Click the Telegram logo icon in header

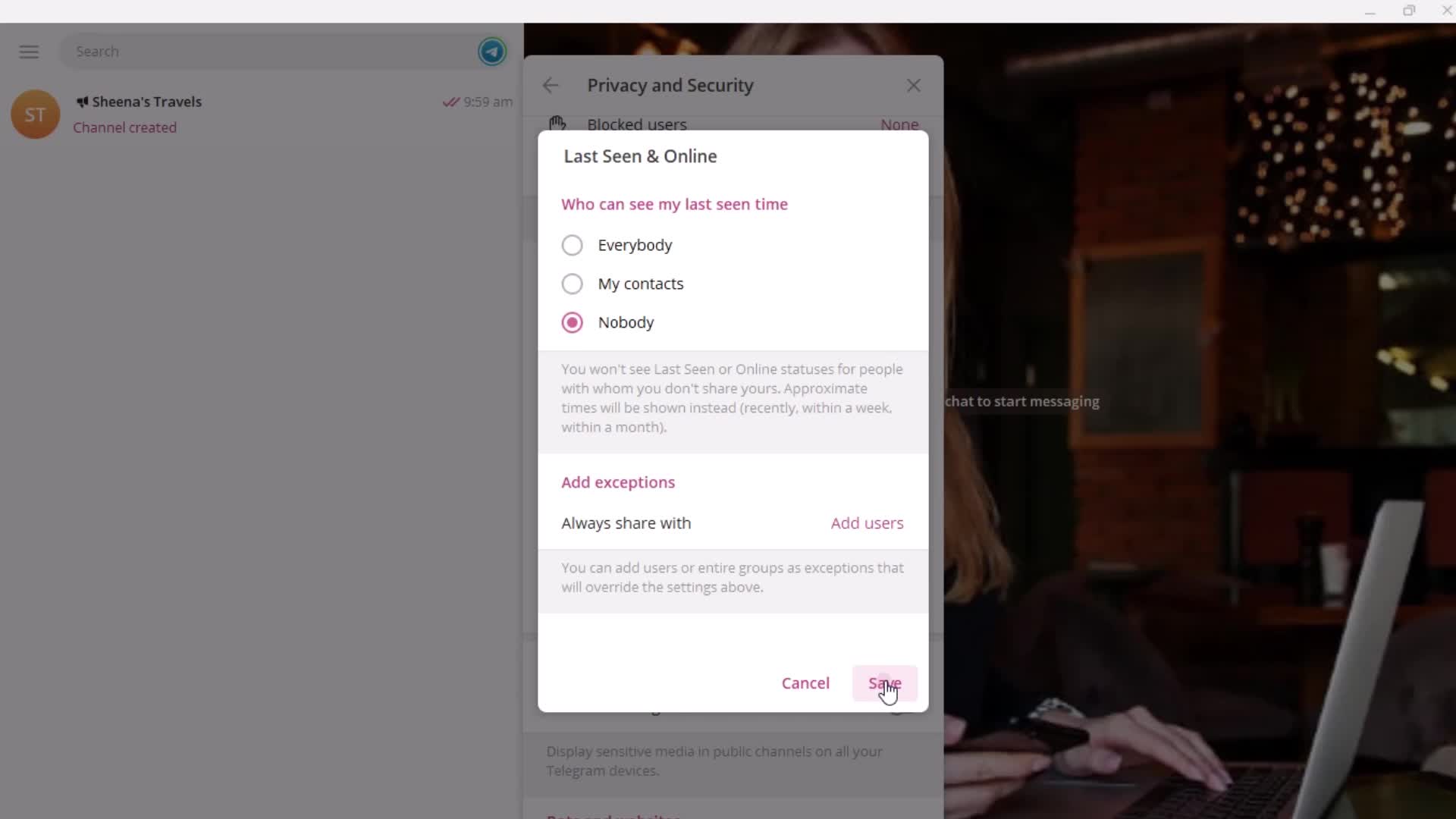tap(492, 51)
